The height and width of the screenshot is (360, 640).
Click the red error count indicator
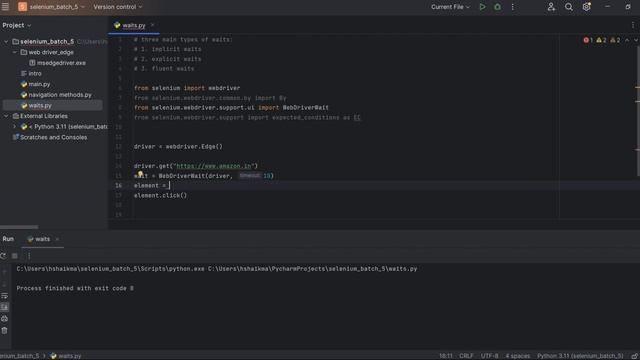[x=588, y=40]
